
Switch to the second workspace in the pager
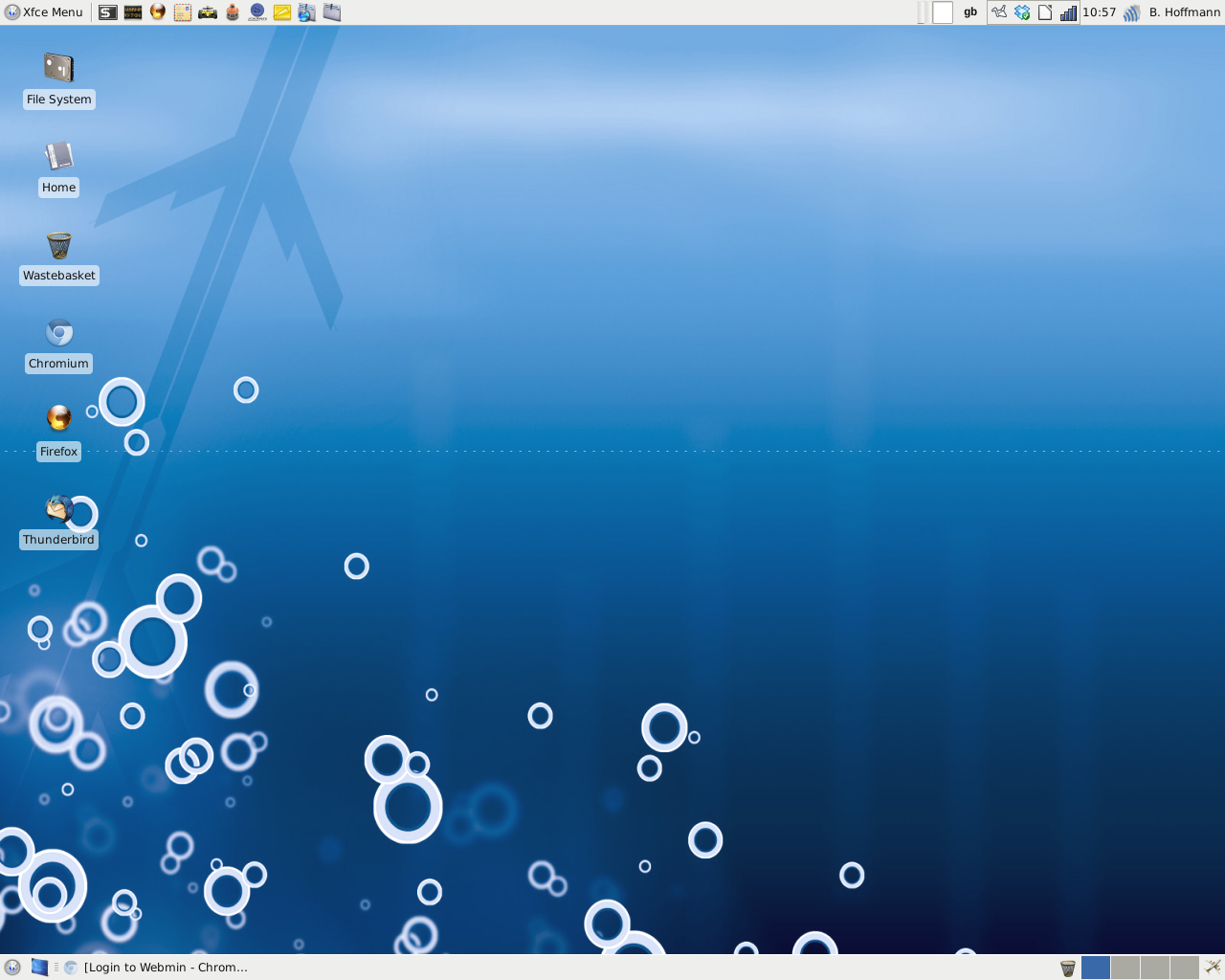coord(1125,968)
